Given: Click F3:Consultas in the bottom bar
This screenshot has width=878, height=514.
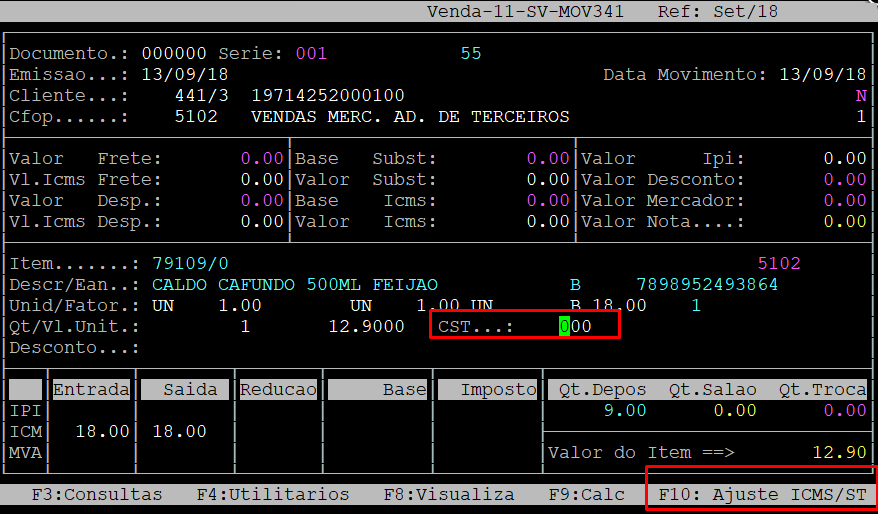Looking at the screenshot, I should pos(97,494).
